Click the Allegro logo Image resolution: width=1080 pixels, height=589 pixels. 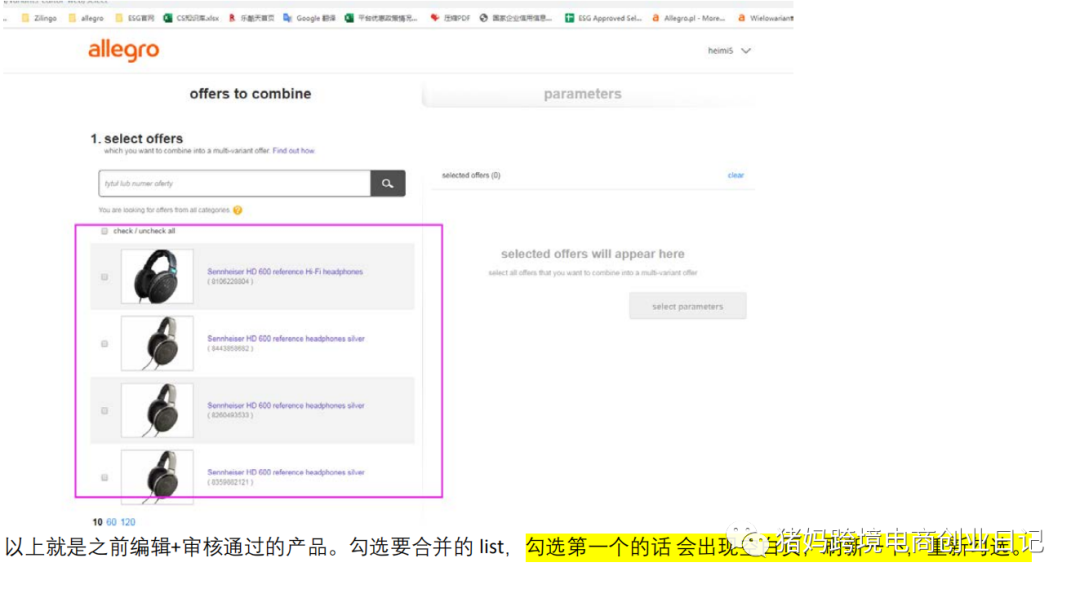coord(122,50)
